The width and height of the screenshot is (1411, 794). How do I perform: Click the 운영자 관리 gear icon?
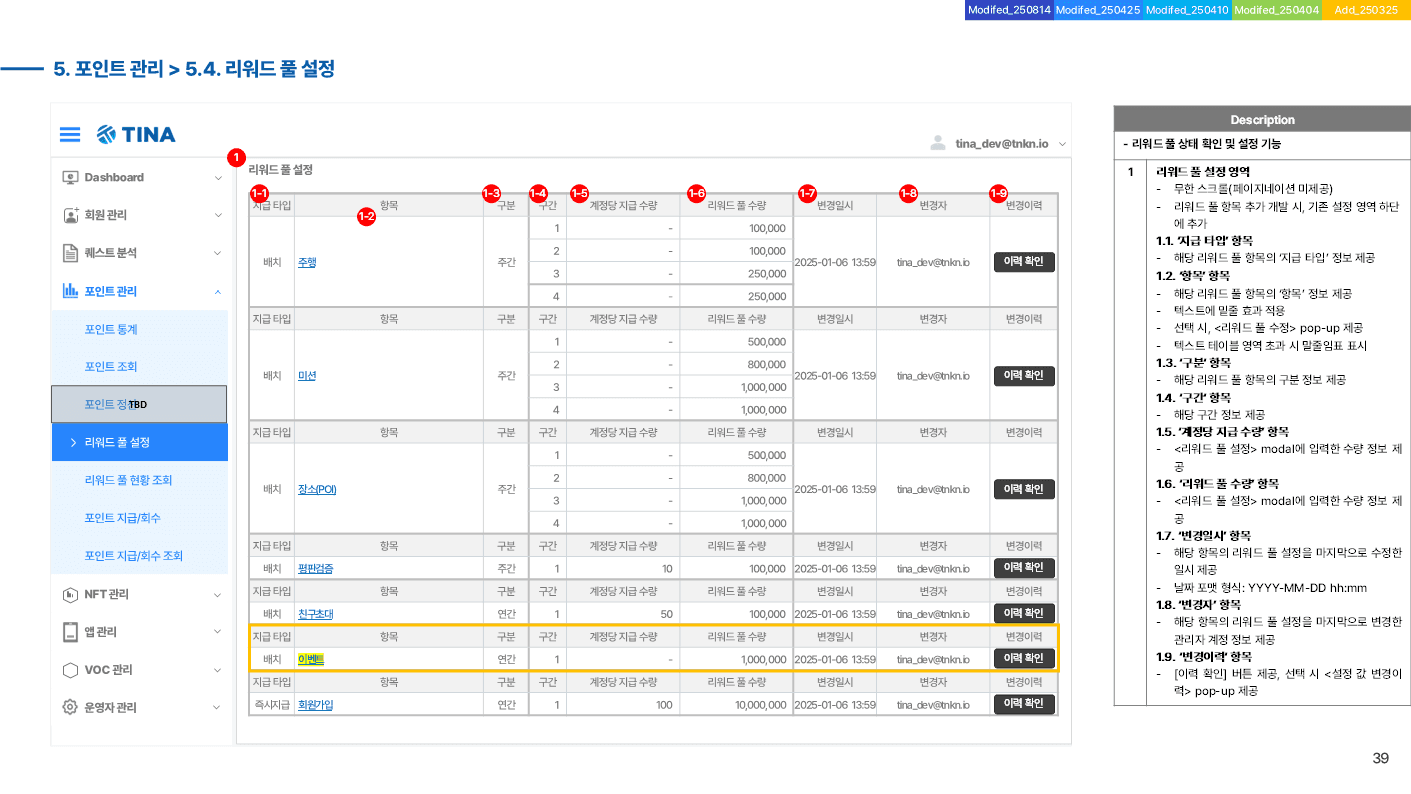point(70,707)
